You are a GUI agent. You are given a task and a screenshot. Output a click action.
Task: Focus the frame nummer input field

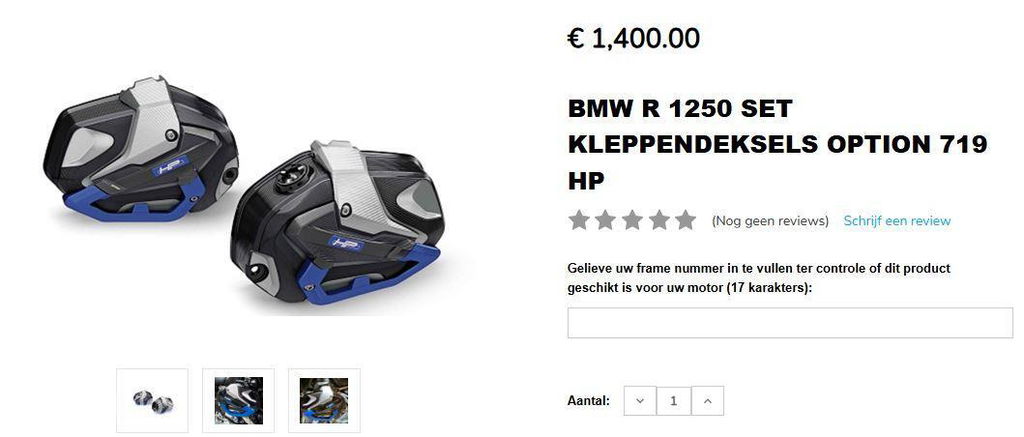790,323
